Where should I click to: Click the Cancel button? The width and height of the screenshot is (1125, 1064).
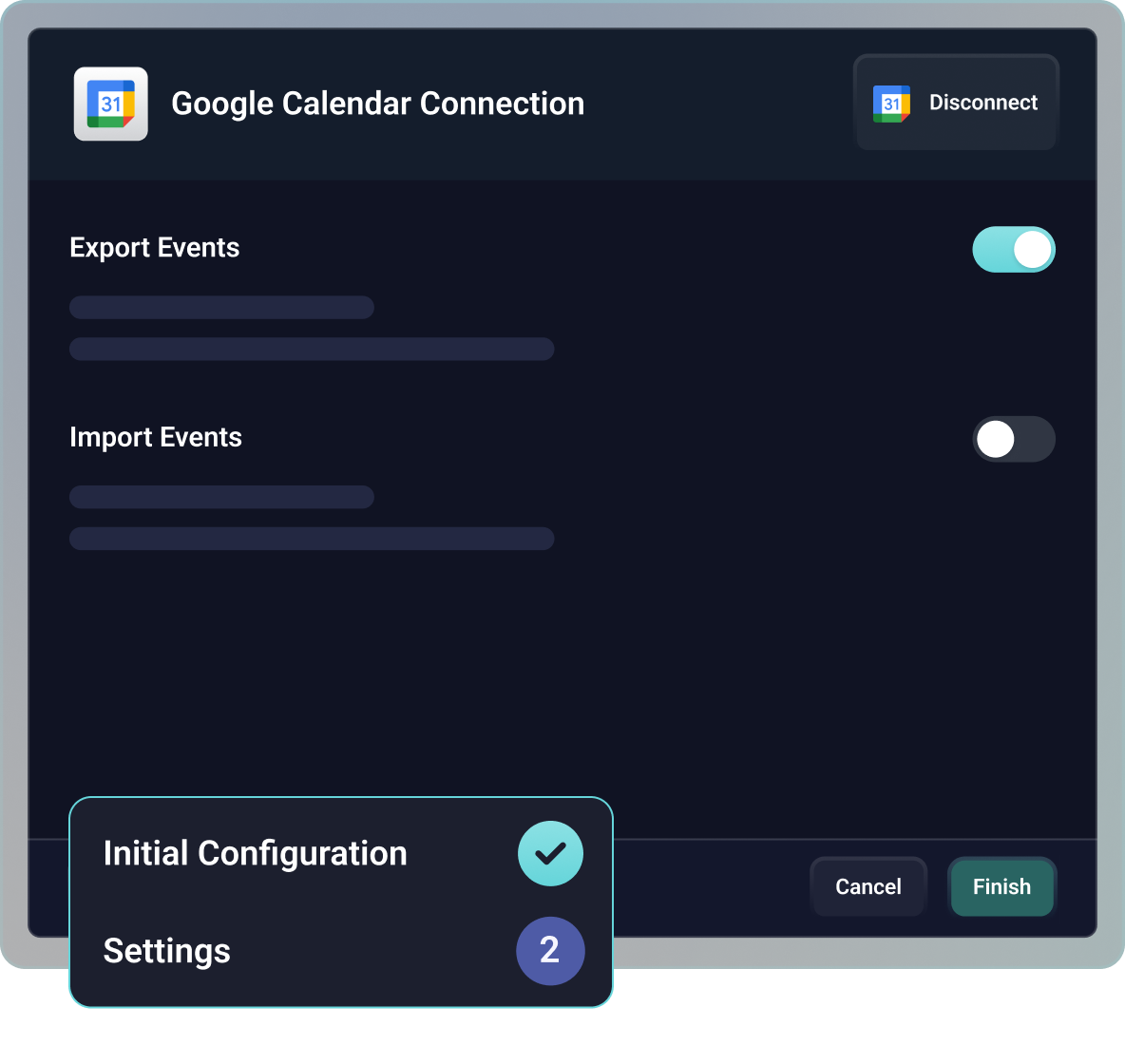(868, 886)
